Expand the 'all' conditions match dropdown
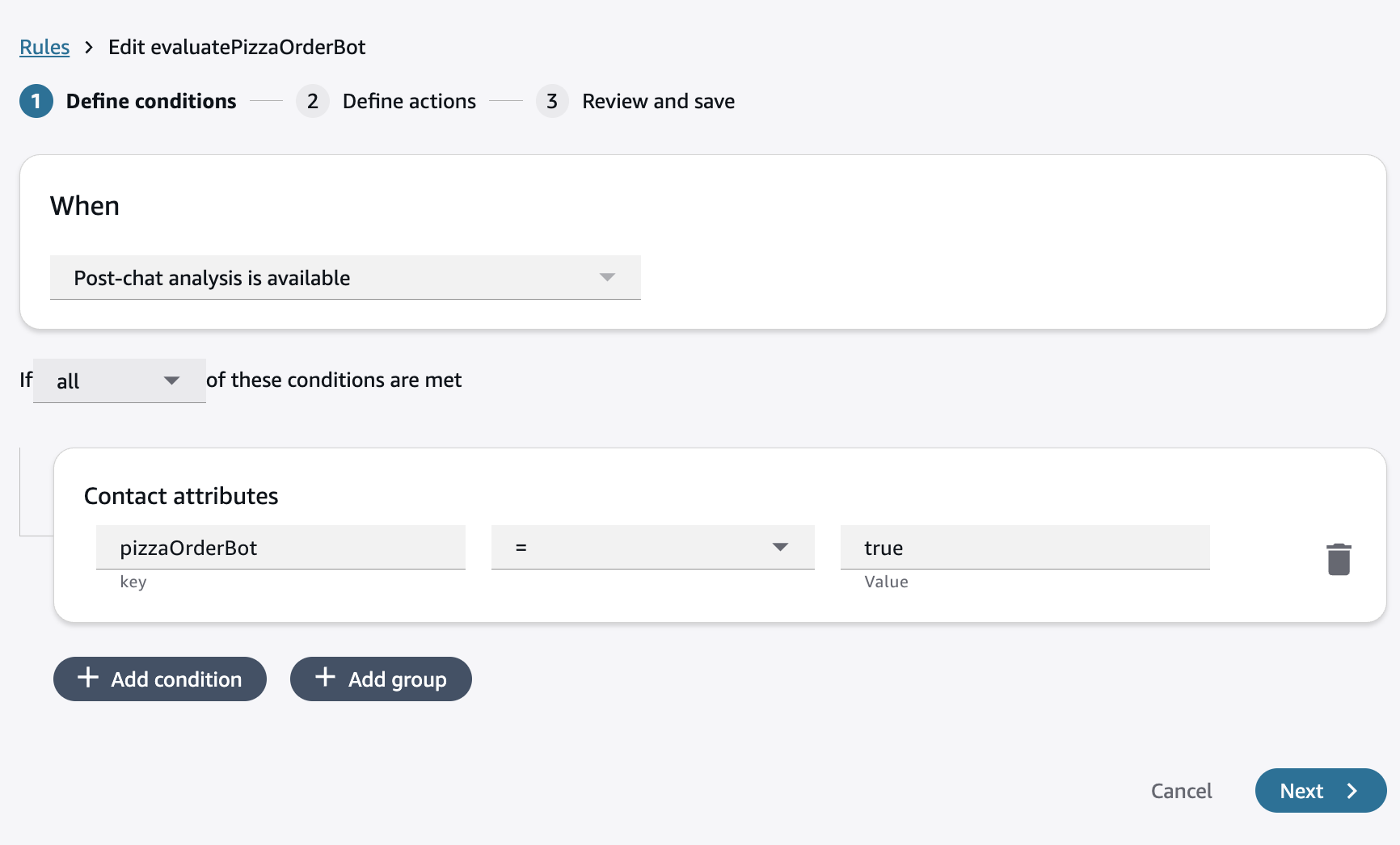This screenshot has height=845, width=1400. pos(119,380)
